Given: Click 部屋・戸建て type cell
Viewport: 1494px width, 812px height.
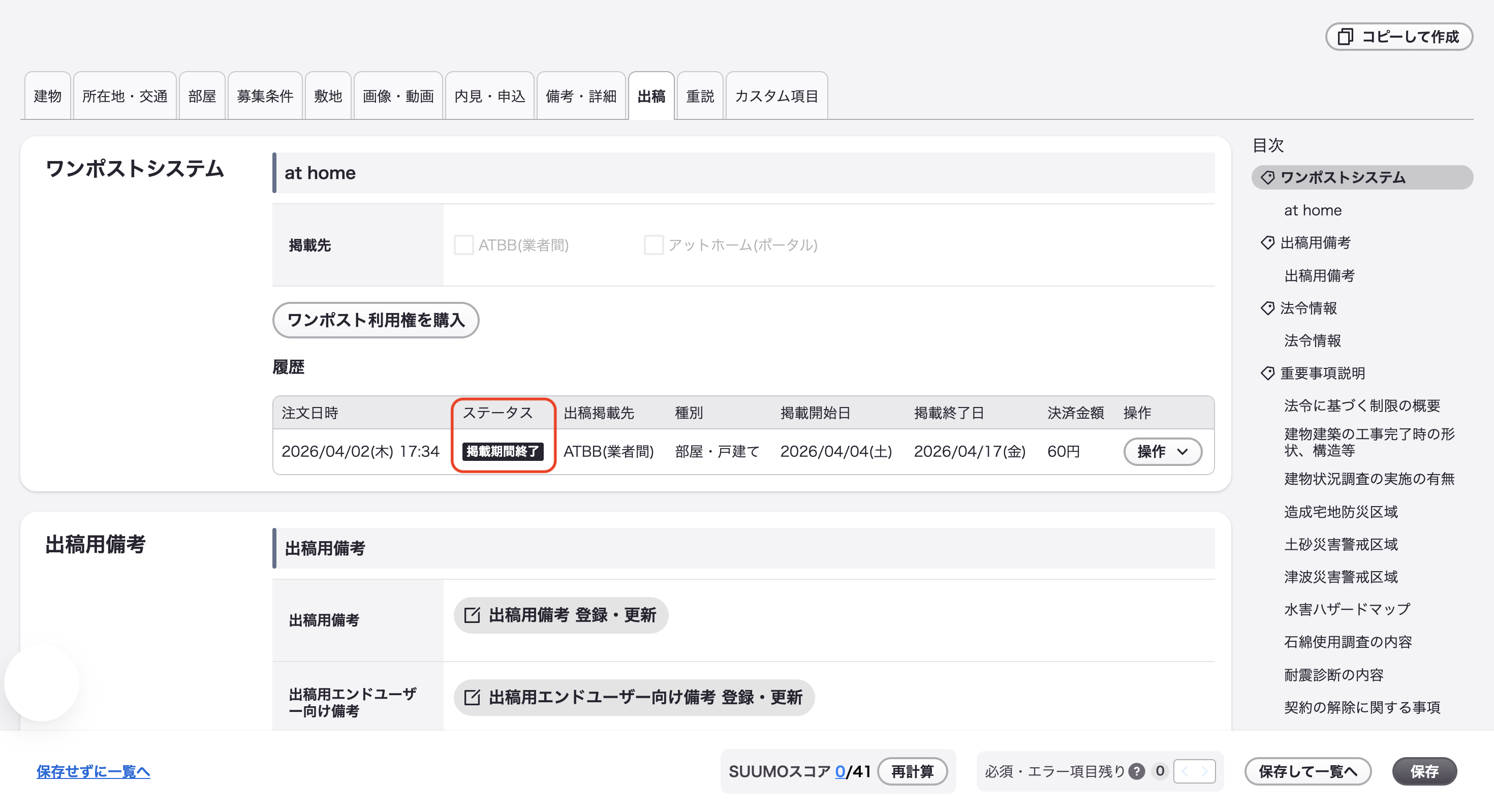Looking at the screenshot, I should point(717,451).
